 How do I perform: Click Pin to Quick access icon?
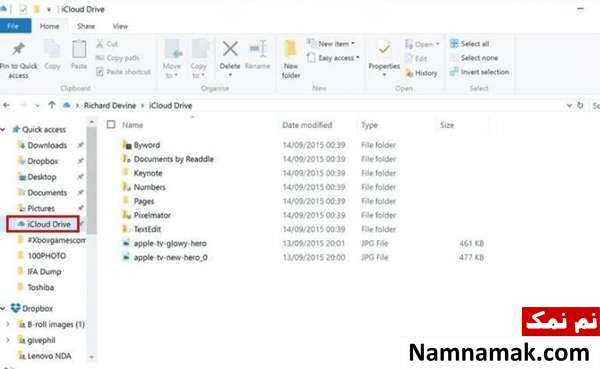pos(18,49)
